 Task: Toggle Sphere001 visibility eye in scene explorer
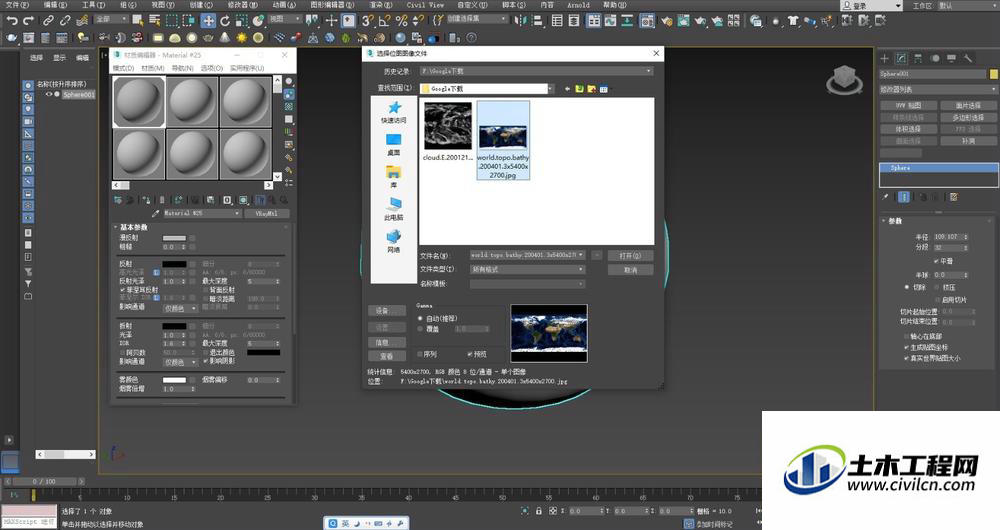(x=48, y=94)
